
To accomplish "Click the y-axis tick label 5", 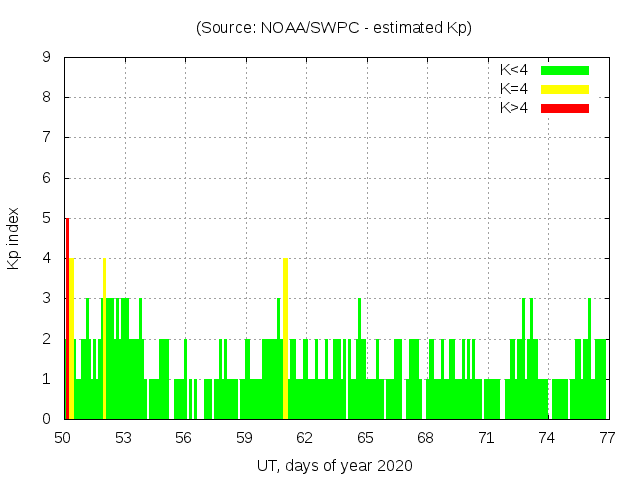I will click(x=47, y=219).
